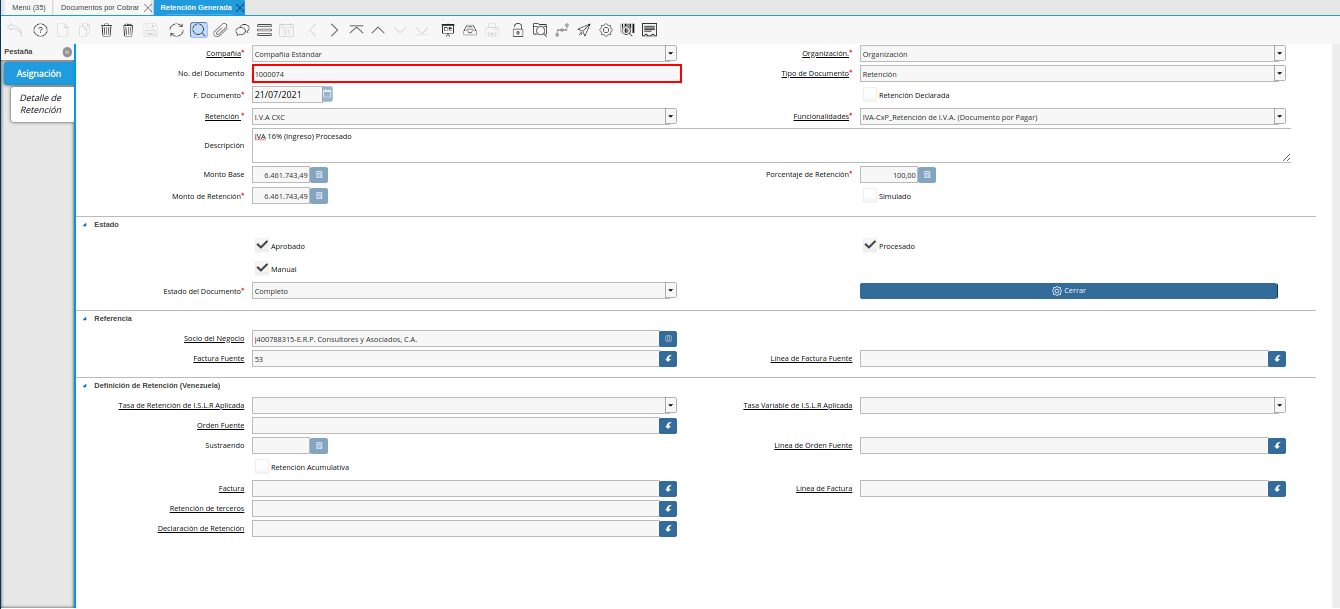Open the Help icon in toolbar
The width and height of the screenshot is (1340, 609).
click(x=40, y=30)
